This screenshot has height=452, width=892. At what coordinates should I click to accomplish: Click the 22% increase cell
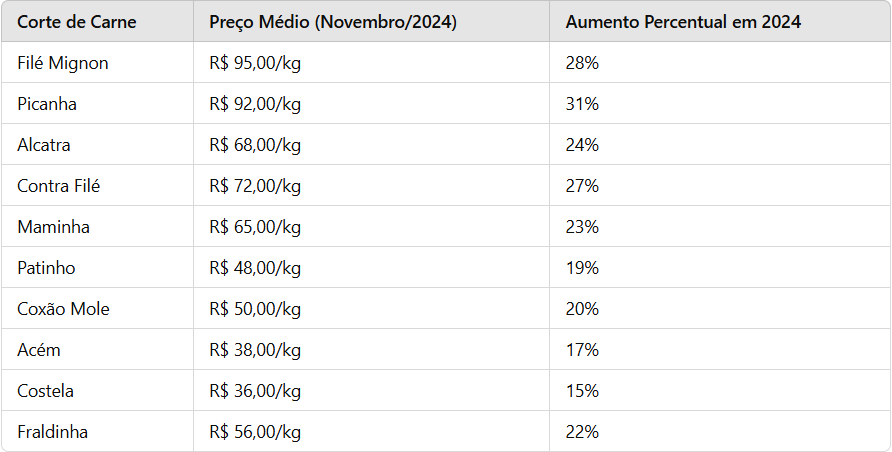[x=582, y=432]
